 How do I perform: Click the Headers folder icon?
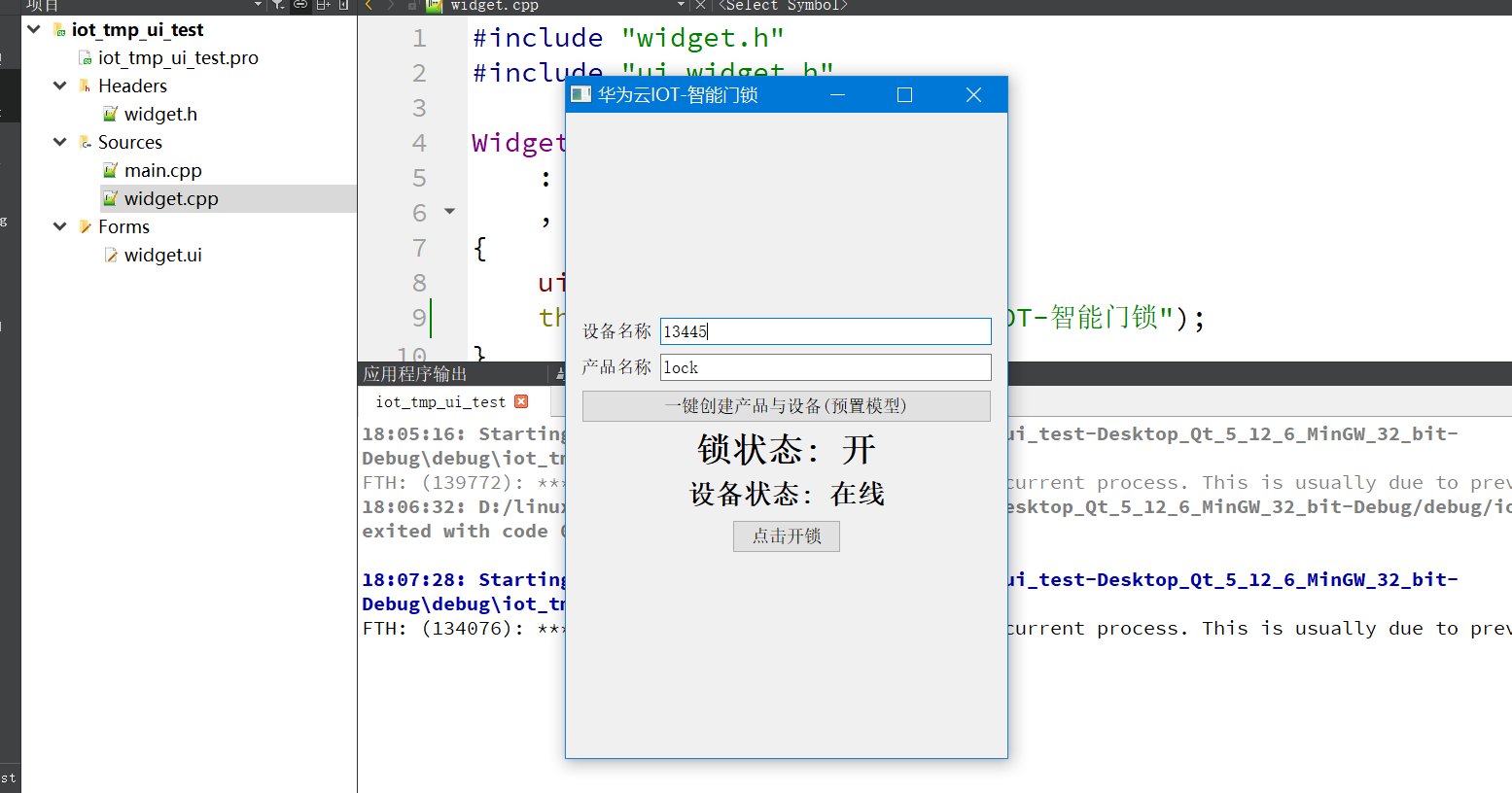click(85, 86)
